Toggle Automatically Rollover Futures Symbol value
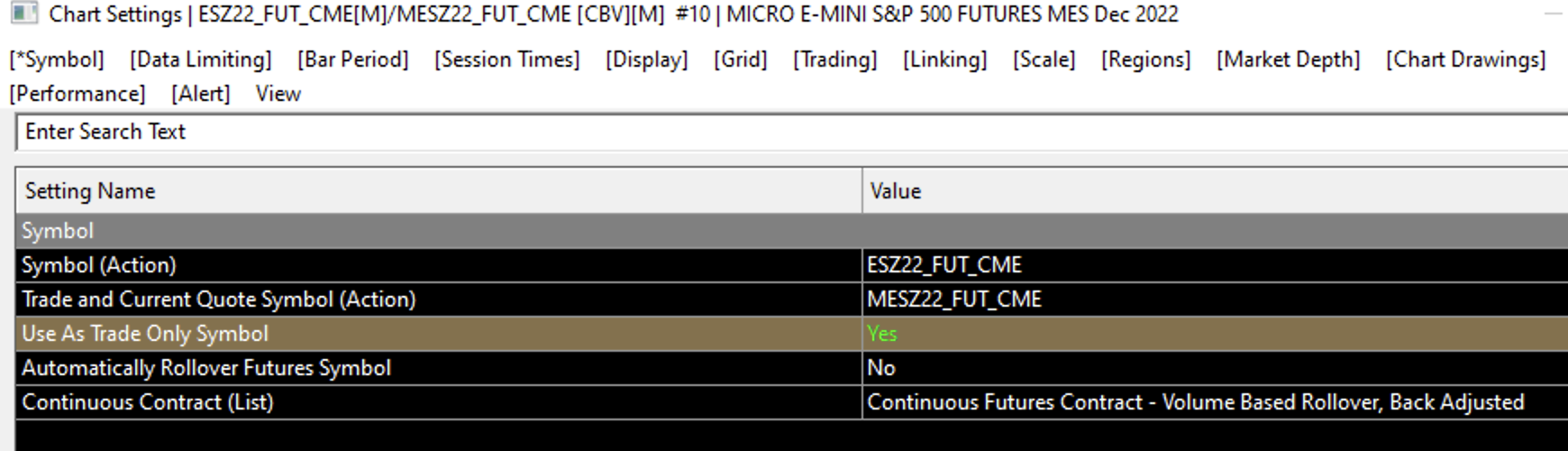Image resolution: width=1568 pixels, height=451 pixels. pyautogui.click(x=881, y=368)
